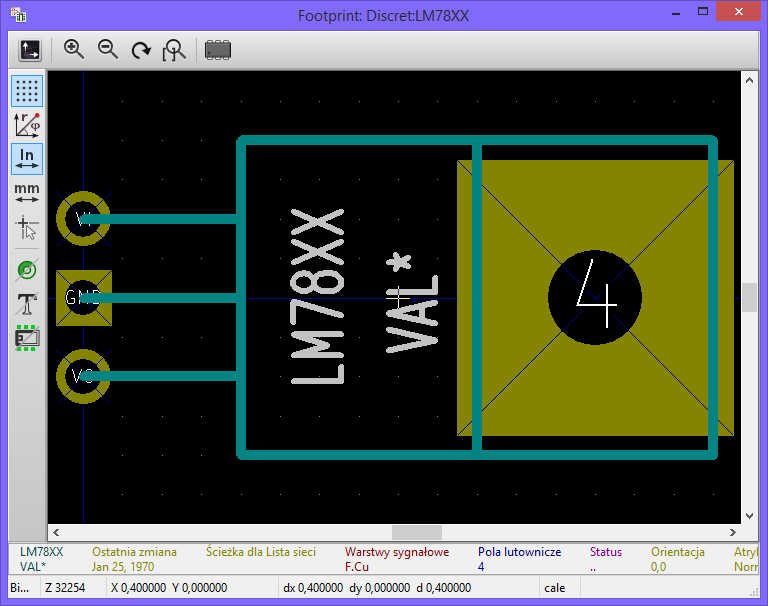Toggle polar coordinates display

(27, 124)
